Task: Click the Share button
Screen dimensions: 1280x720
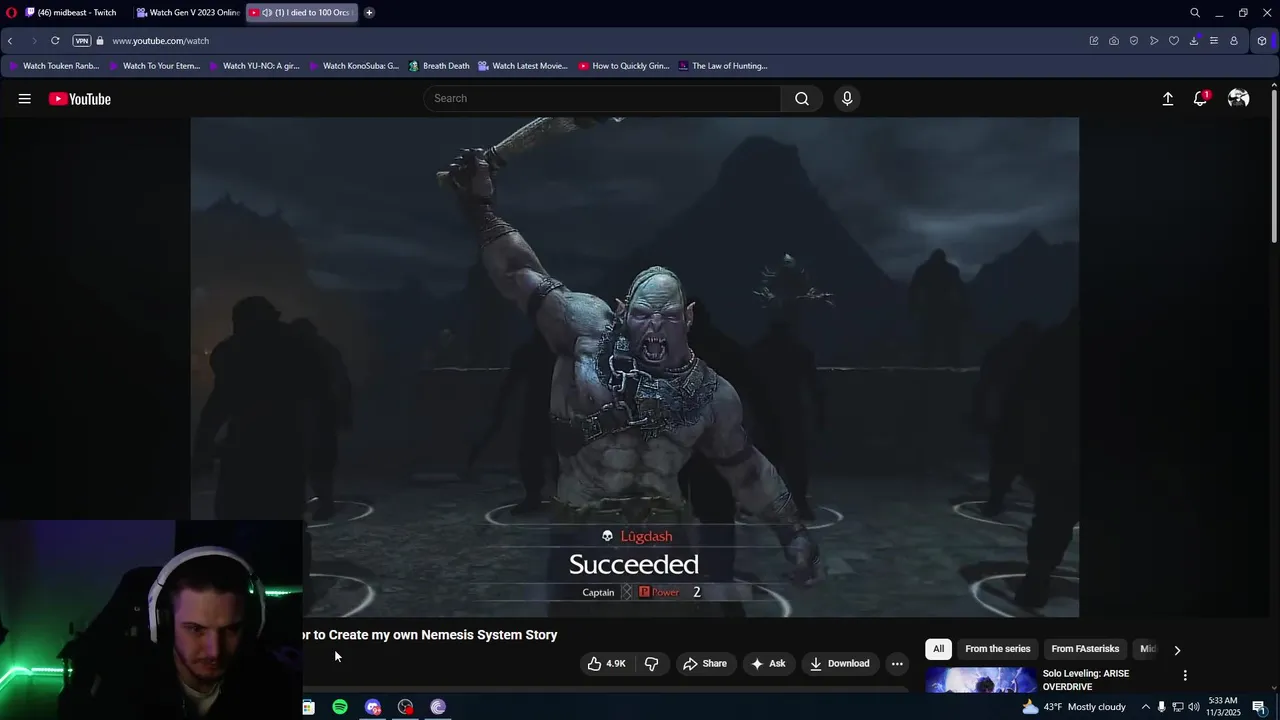Action: pos(705,664)
